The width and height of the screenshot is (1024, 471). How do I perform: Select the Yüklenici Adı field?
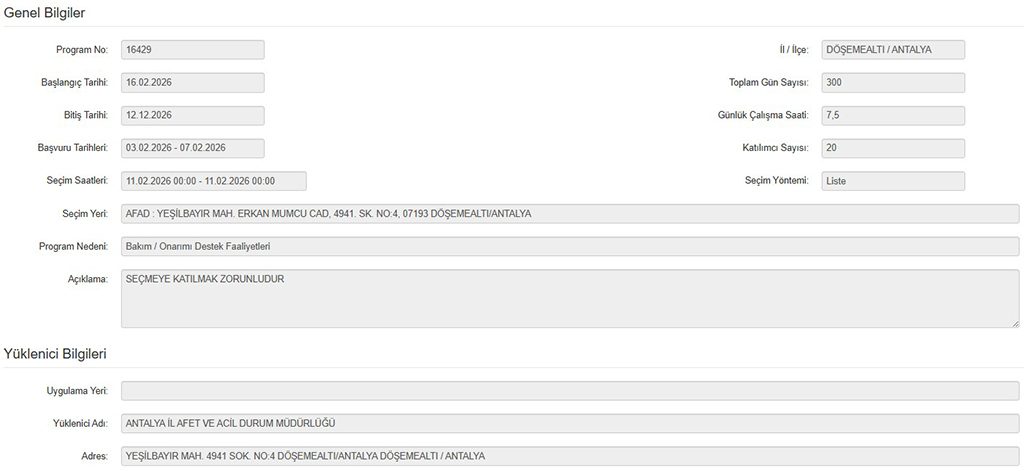coord(570,423)
